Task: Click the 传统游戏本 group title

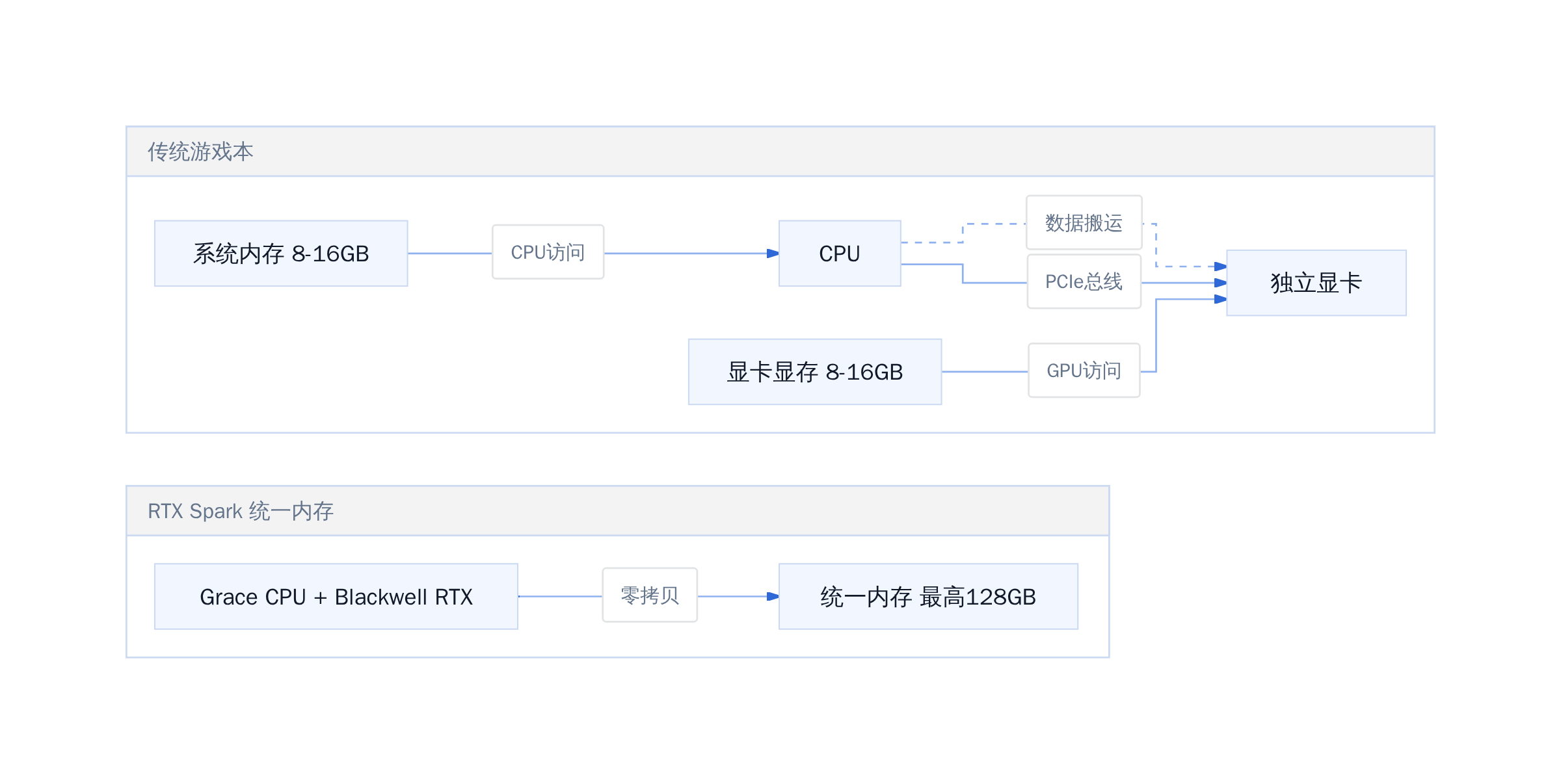Action: [200, 151]
